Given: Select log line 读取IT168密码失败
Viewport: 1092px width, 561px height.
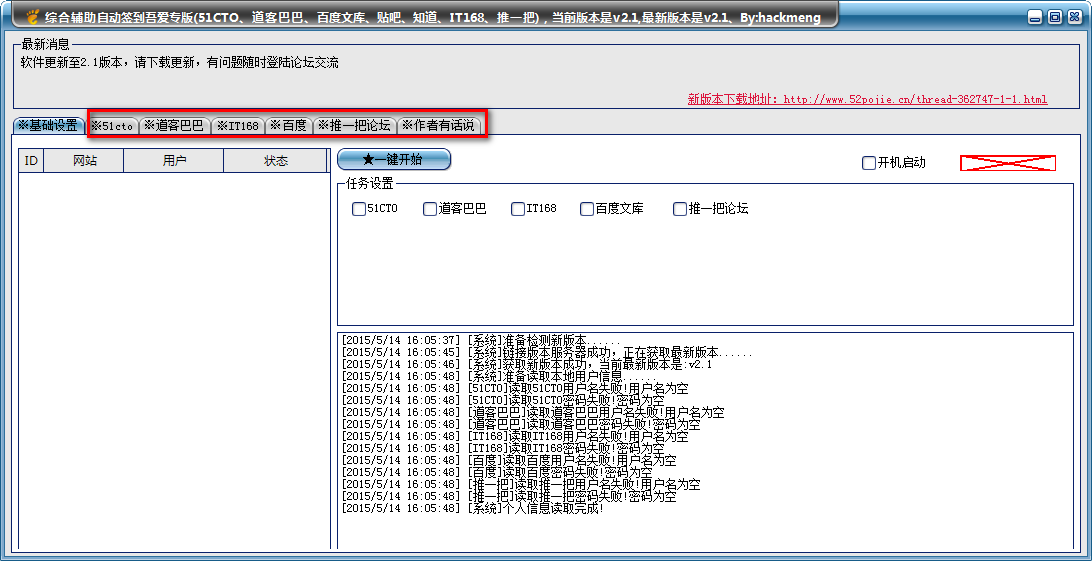Looking at the screenshot, I should click(504, 448).
